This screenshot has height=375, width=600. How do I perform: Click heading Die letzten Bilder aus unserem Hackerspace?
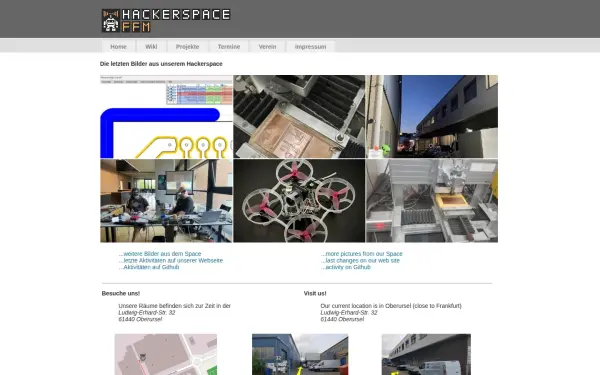161,64
